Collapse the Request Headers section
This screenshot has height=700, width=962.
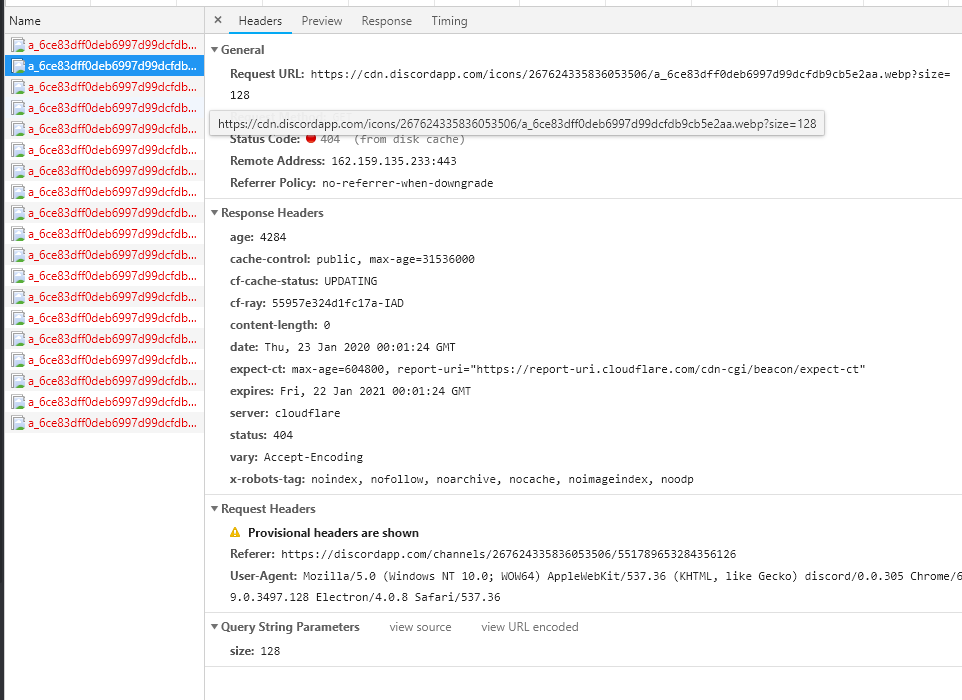214,509
